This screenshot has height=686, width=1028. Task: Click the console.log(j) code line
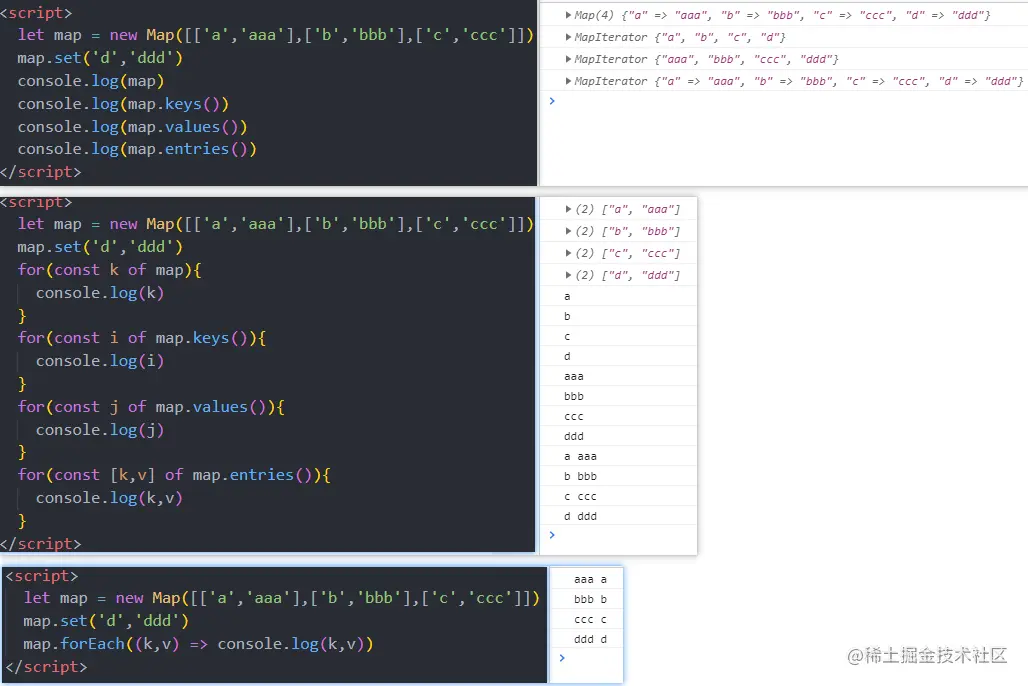click(x=100, y=430)
